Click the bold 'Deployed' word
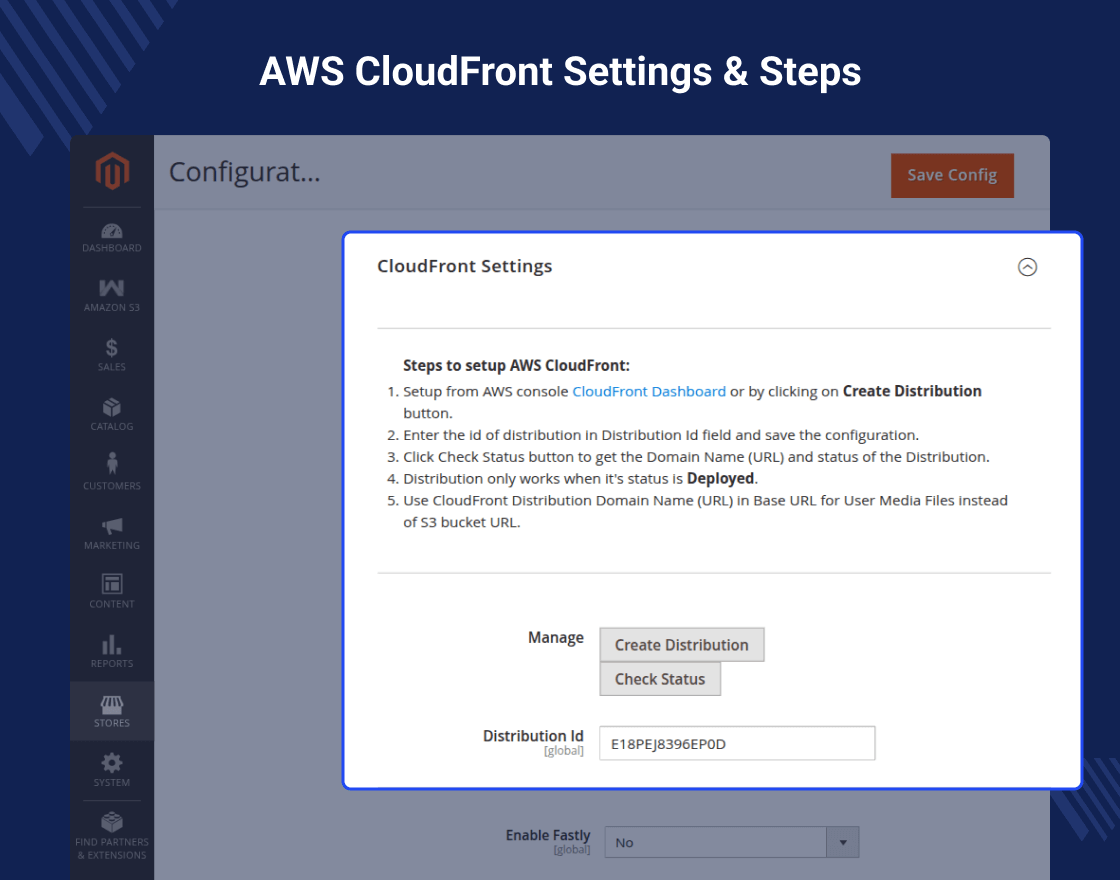Image resolution: width=1120 pixels, height=880 pixels. coord(720,479)
